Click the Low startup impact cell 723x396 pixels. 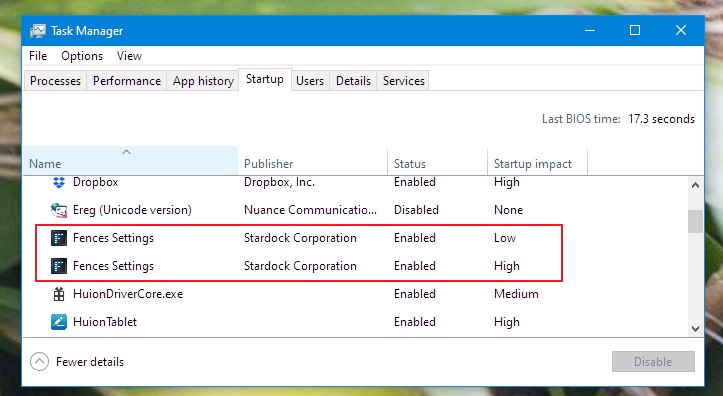coord(505,238)
